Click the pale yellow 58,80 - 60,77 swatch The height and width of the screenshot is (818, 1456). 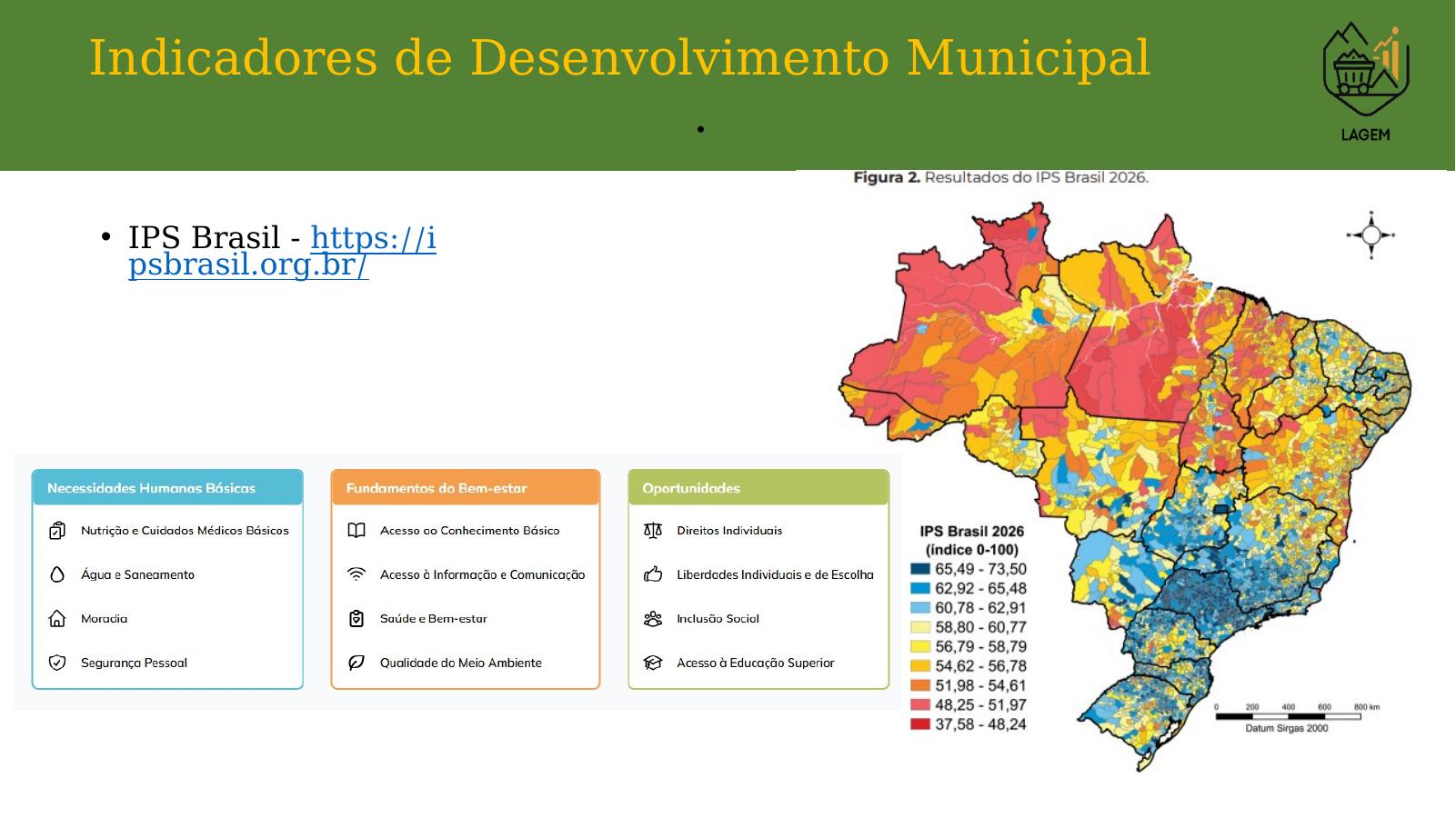coord(920,628)
